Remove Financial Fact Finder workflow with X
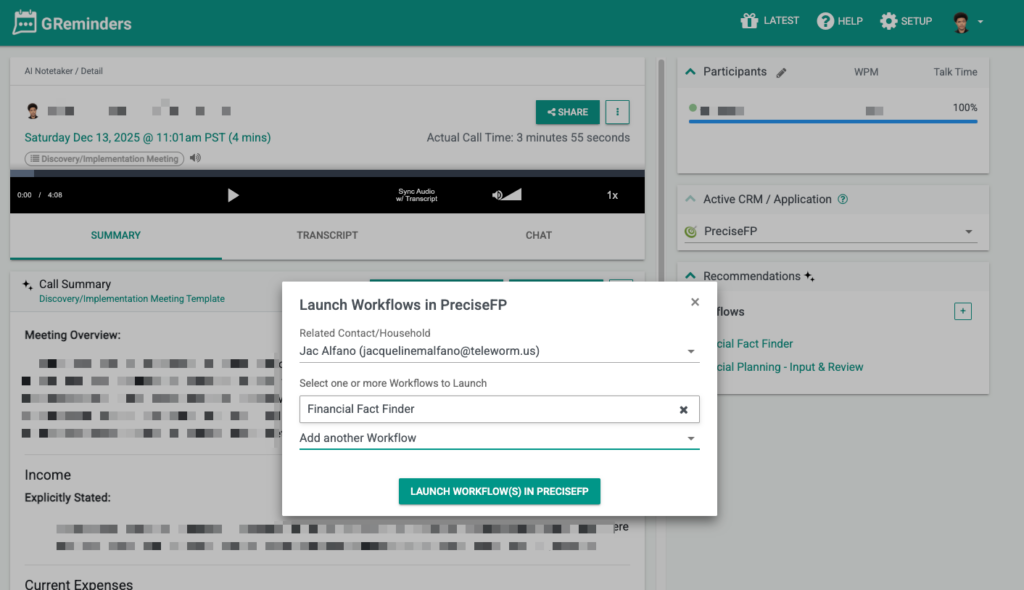This screenshot has height=590, width=1024. 684,409
